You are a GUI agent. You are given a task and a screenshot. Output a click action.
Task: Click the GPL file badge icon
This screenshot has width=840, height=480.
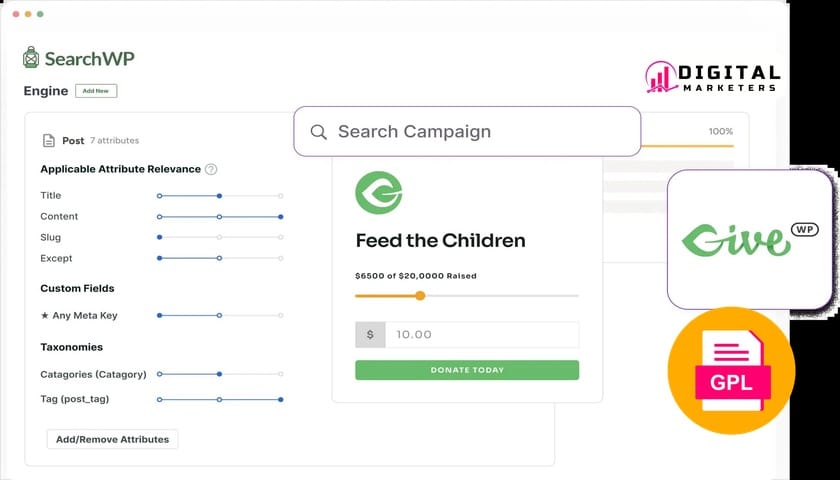click(731, 370)
